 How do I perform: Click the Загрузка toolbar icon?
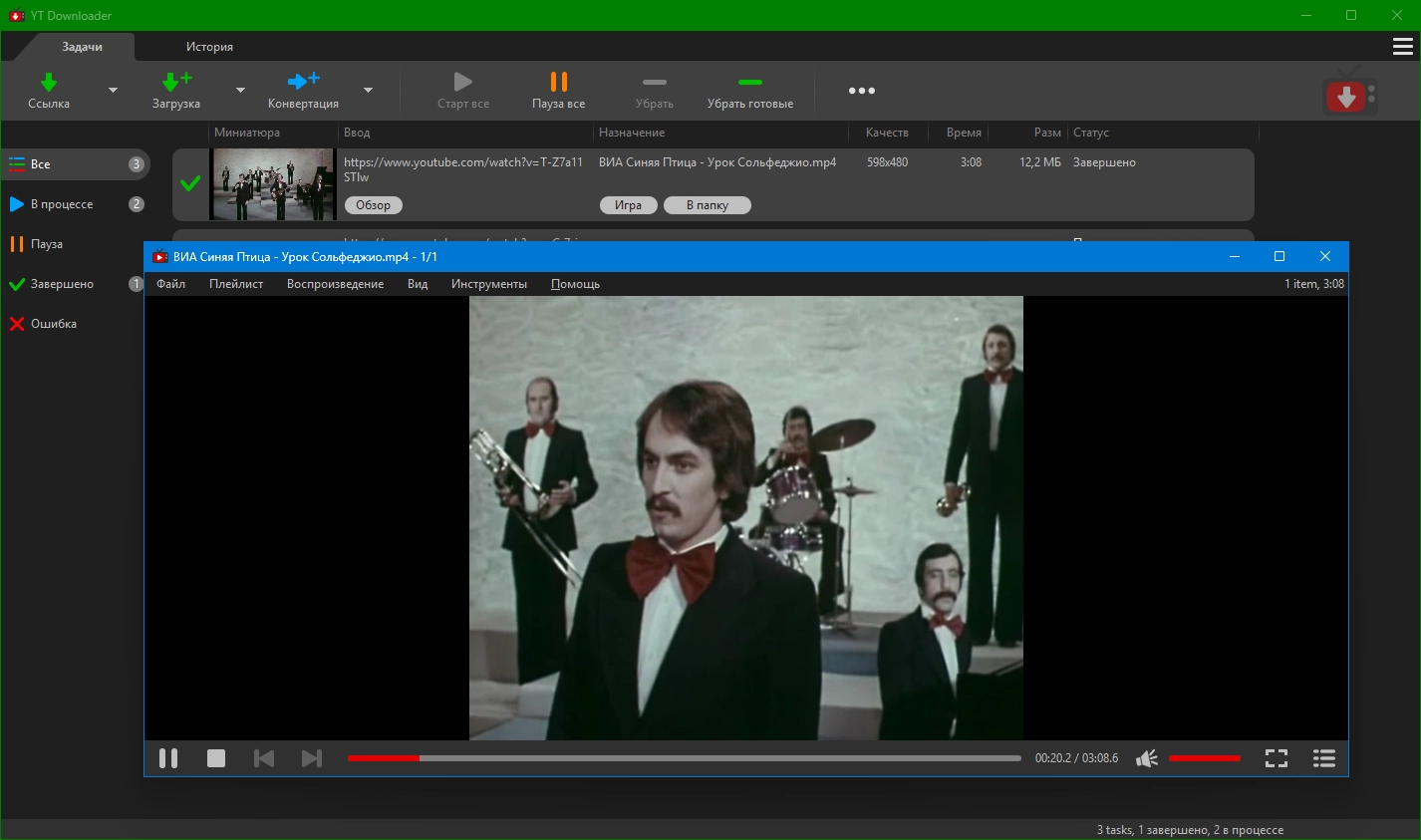[x=176, y=83]
